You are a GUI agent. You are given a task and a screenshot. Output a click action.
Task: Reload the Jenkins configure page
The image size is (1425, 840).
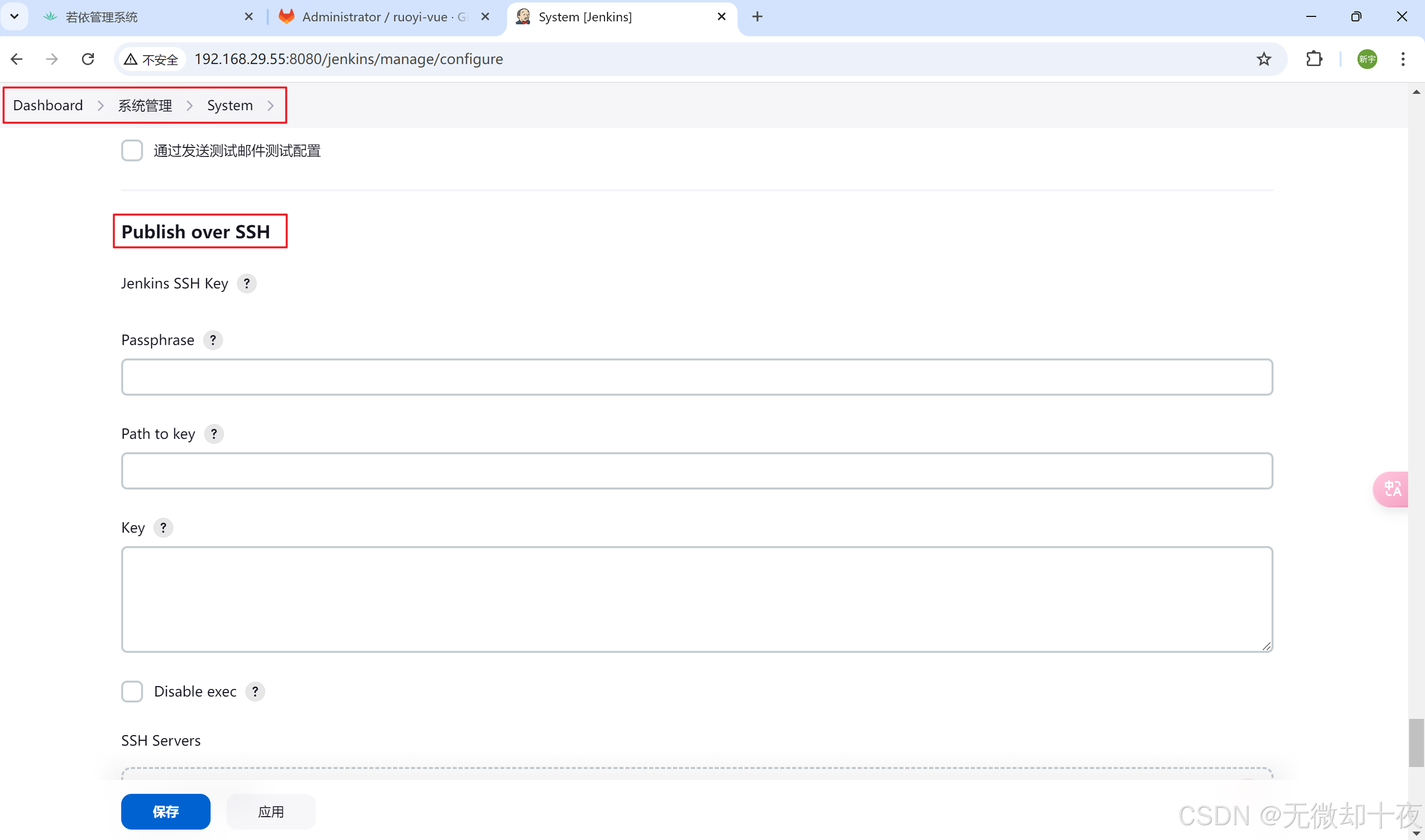point(88,60)
